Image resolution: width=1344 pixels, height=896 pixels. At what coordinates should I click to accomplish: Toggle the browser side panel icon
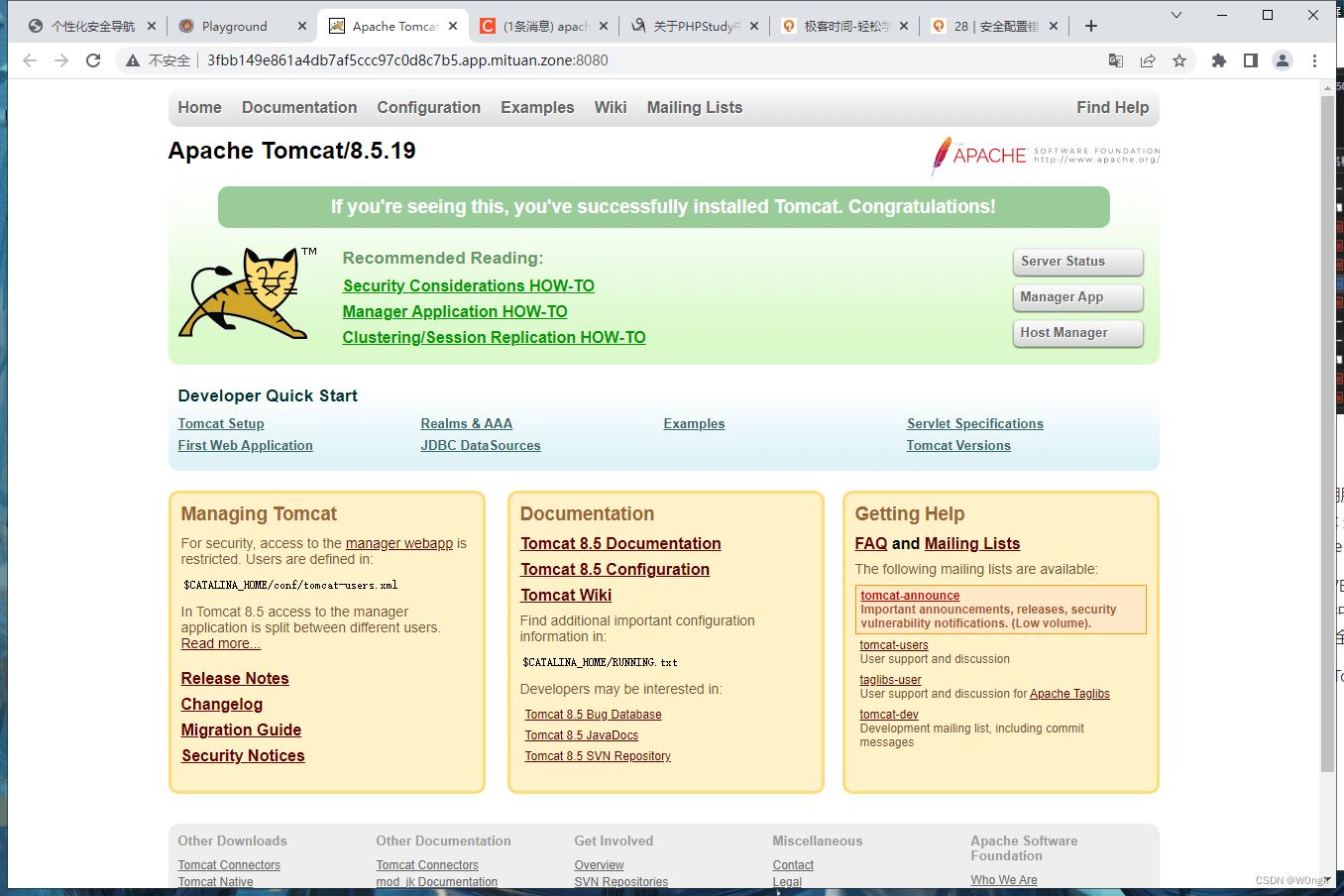[x=1251, y=60]
